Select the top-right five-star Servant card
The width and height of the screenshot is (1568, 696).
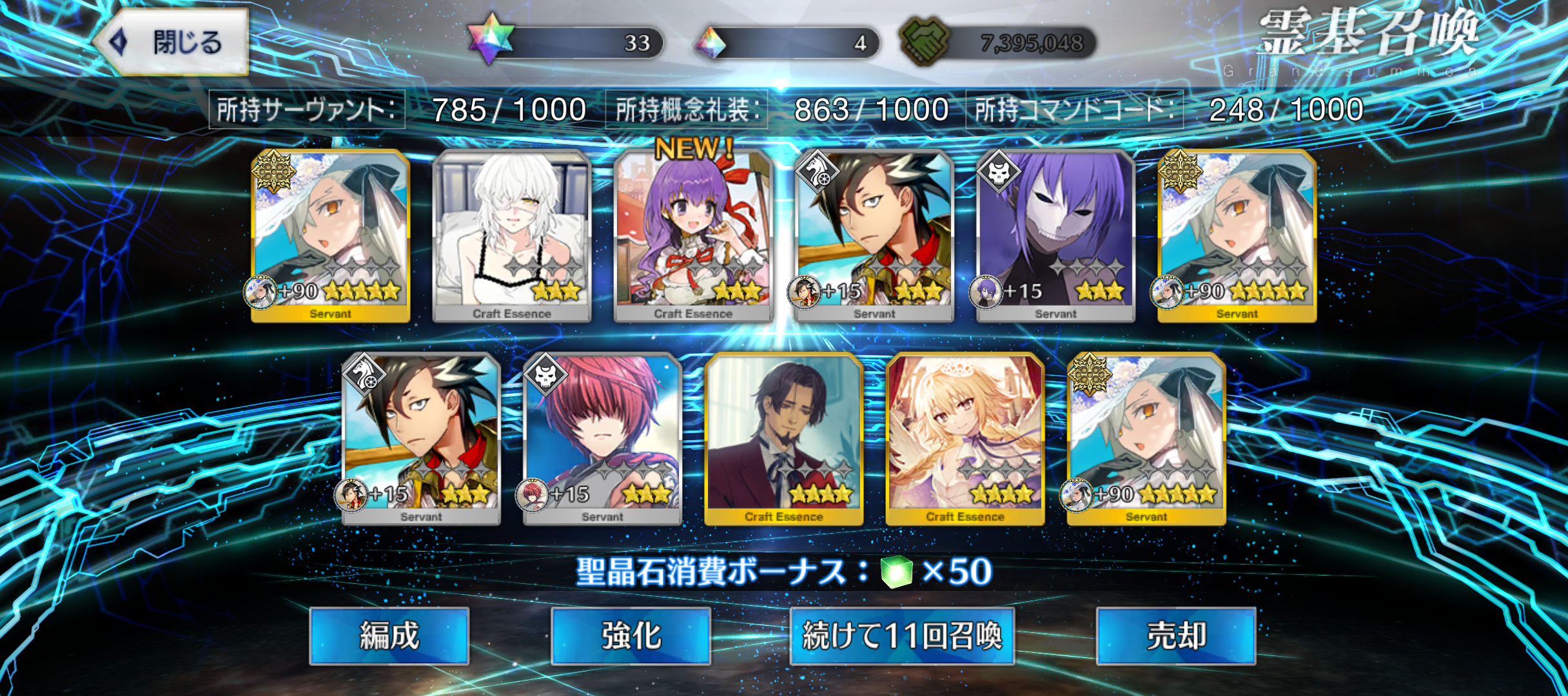click(1237, 236)
